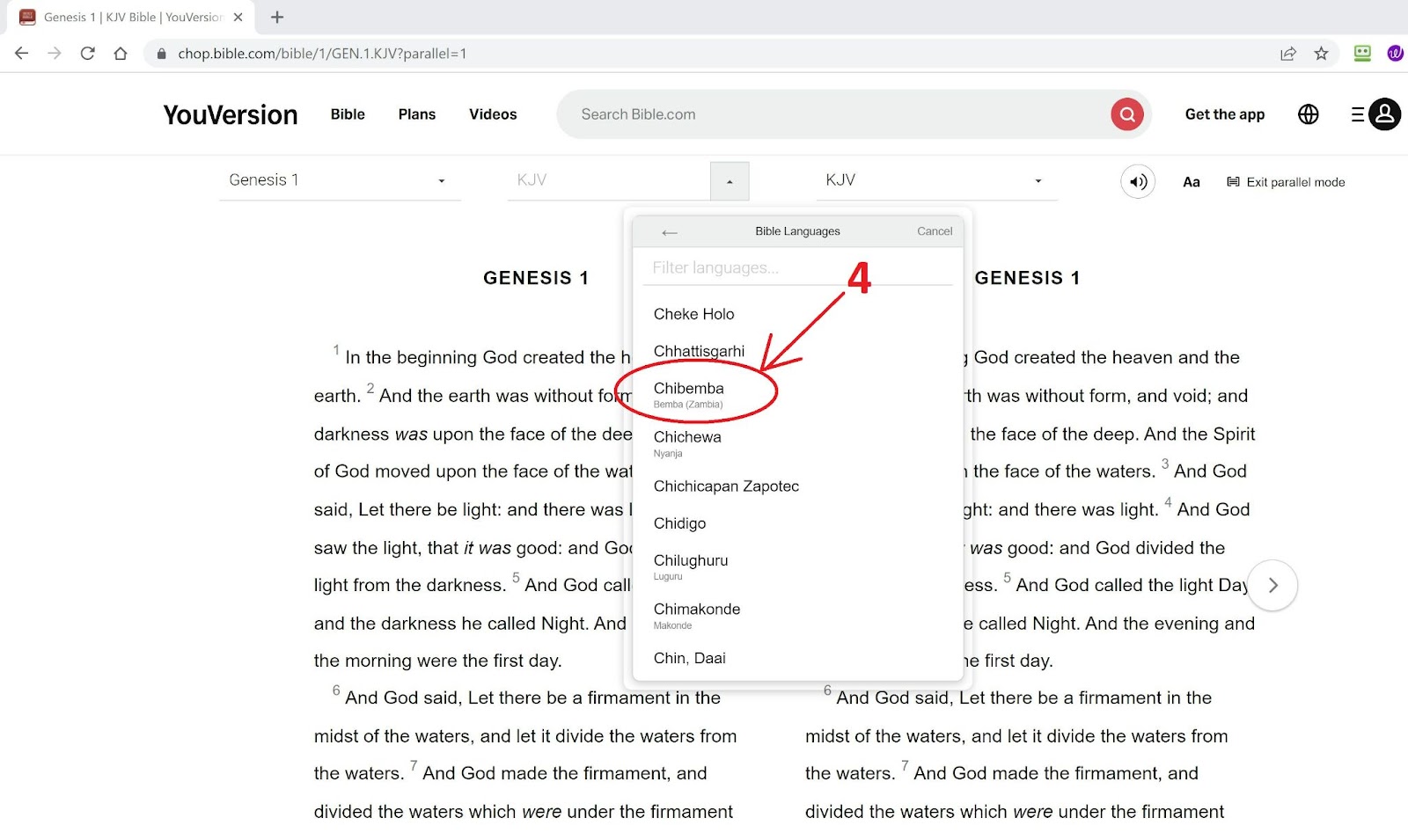The image size is (1408, 840).
Task: Open the purple extension icon in the toolbar
Action: [x=1395, y=54]
